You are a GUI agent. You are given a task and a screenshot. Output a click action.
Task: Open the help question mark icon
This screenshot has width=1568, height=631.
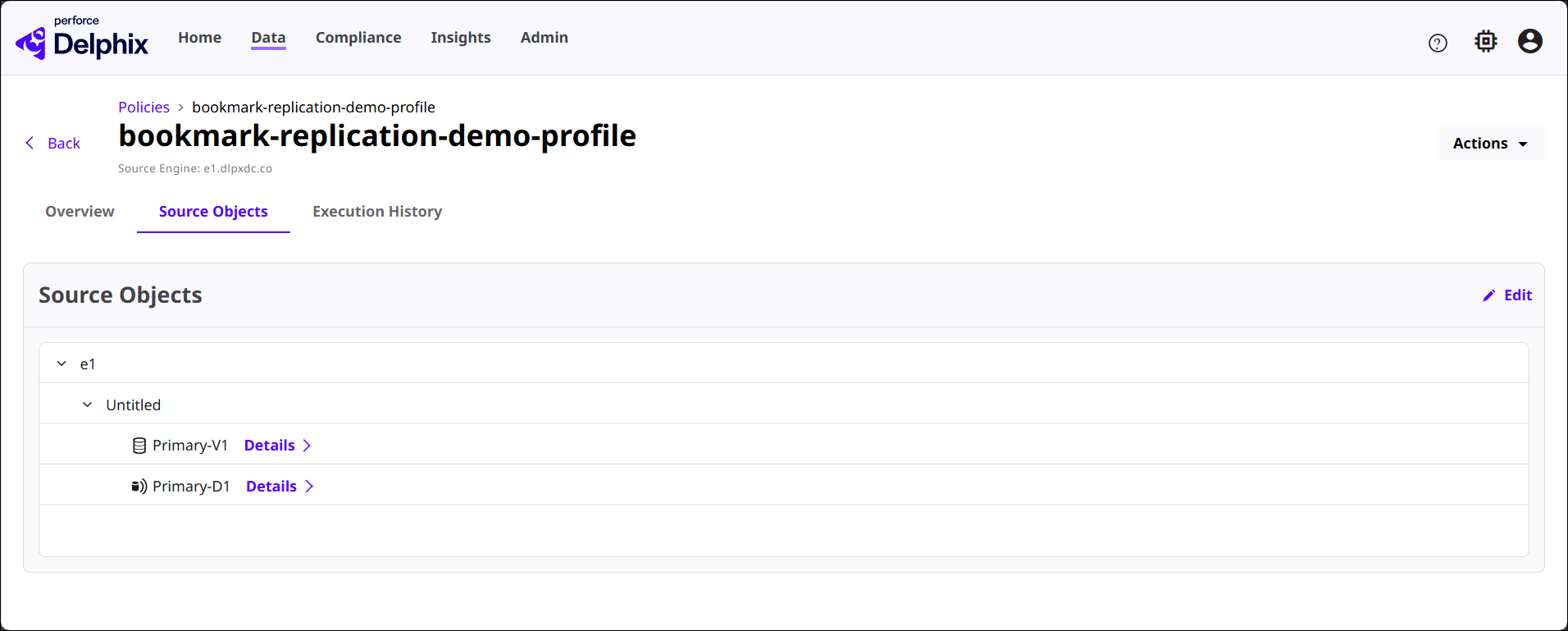(1438, 43)
